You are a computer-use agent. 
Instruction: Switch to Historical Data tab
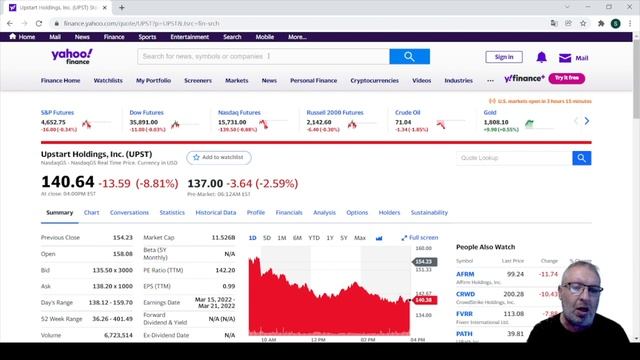click(216, 213)
